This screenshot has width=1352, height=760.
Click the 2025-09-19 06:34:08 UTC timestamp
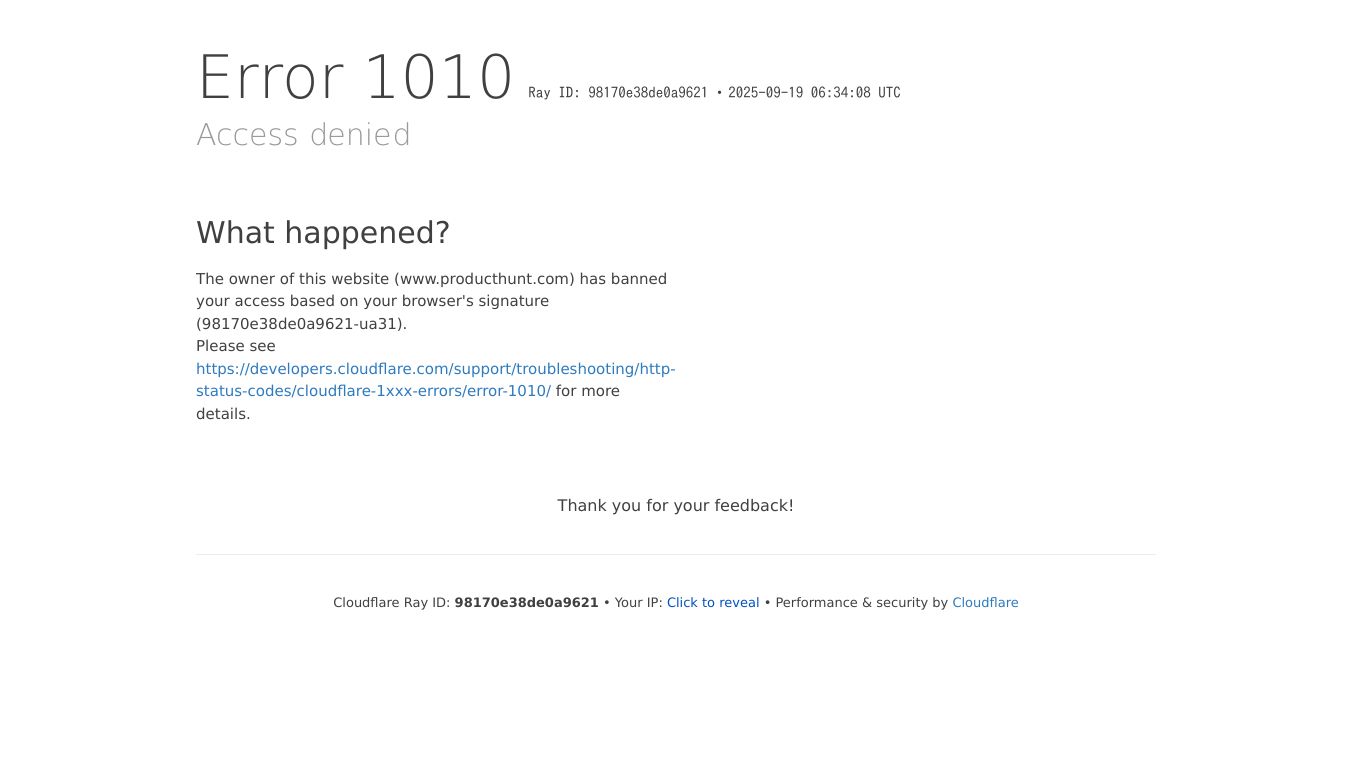pos(814,93)
